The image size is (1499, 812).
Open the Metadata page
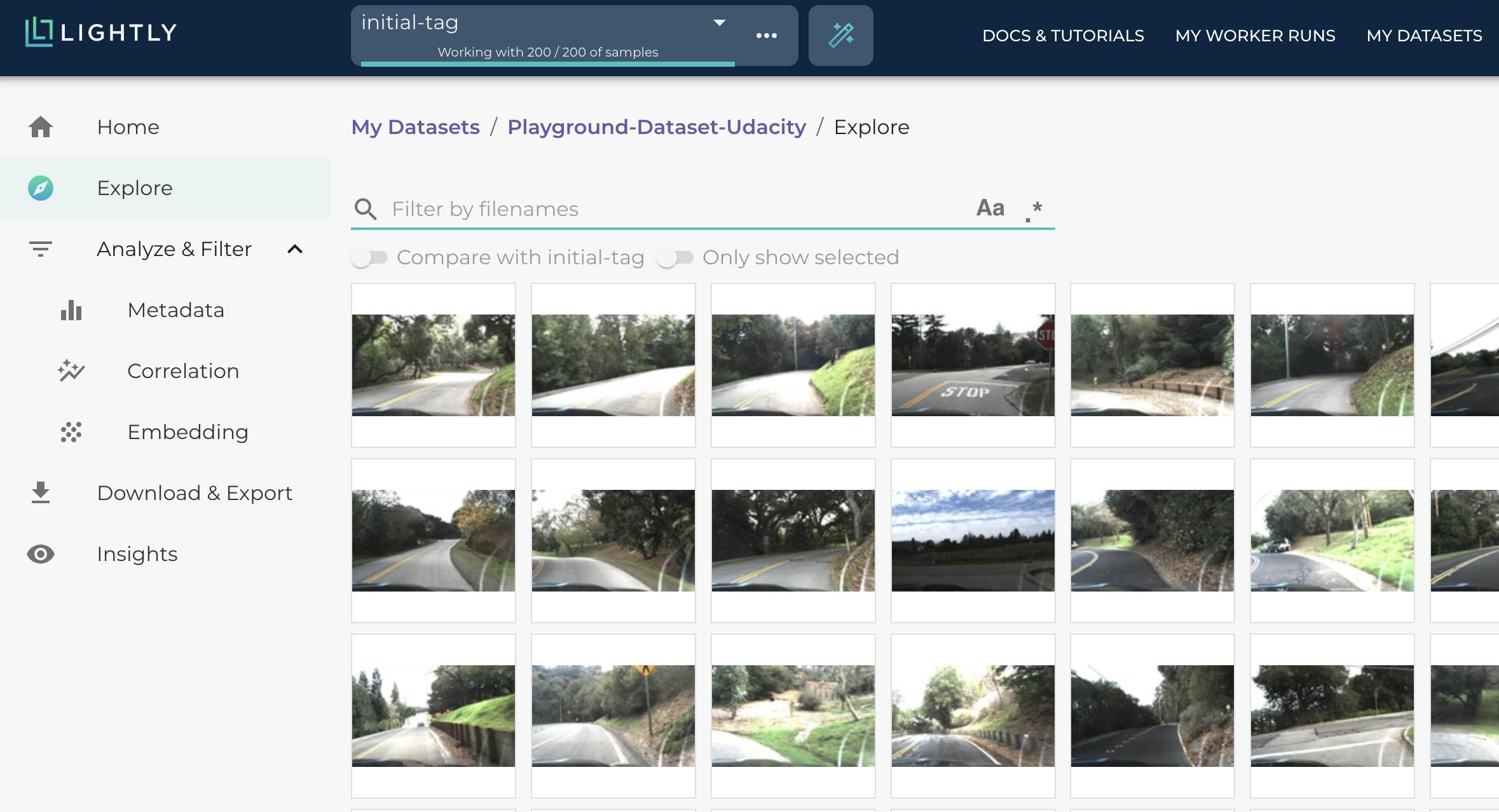(165, 310)
